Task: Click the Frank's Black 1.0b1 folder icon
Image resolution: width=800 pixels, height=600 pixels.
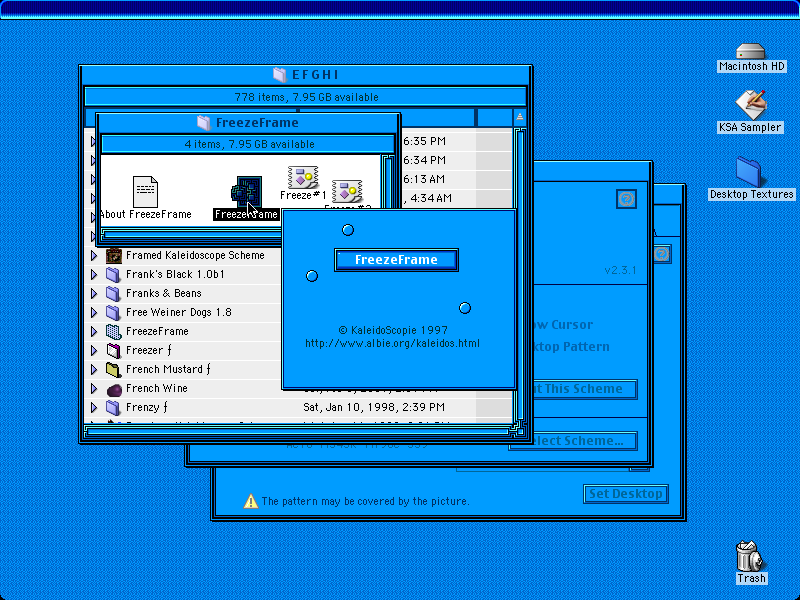Action: (113, 274)
